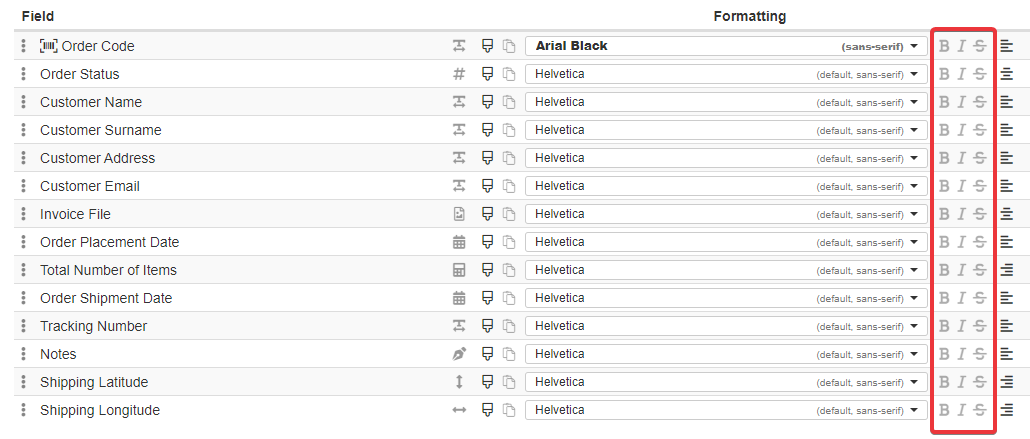The height and width of the screenshot is (439, 1030).
Task: Click the paint format icon for Order Status
Action: pos(489,74)
